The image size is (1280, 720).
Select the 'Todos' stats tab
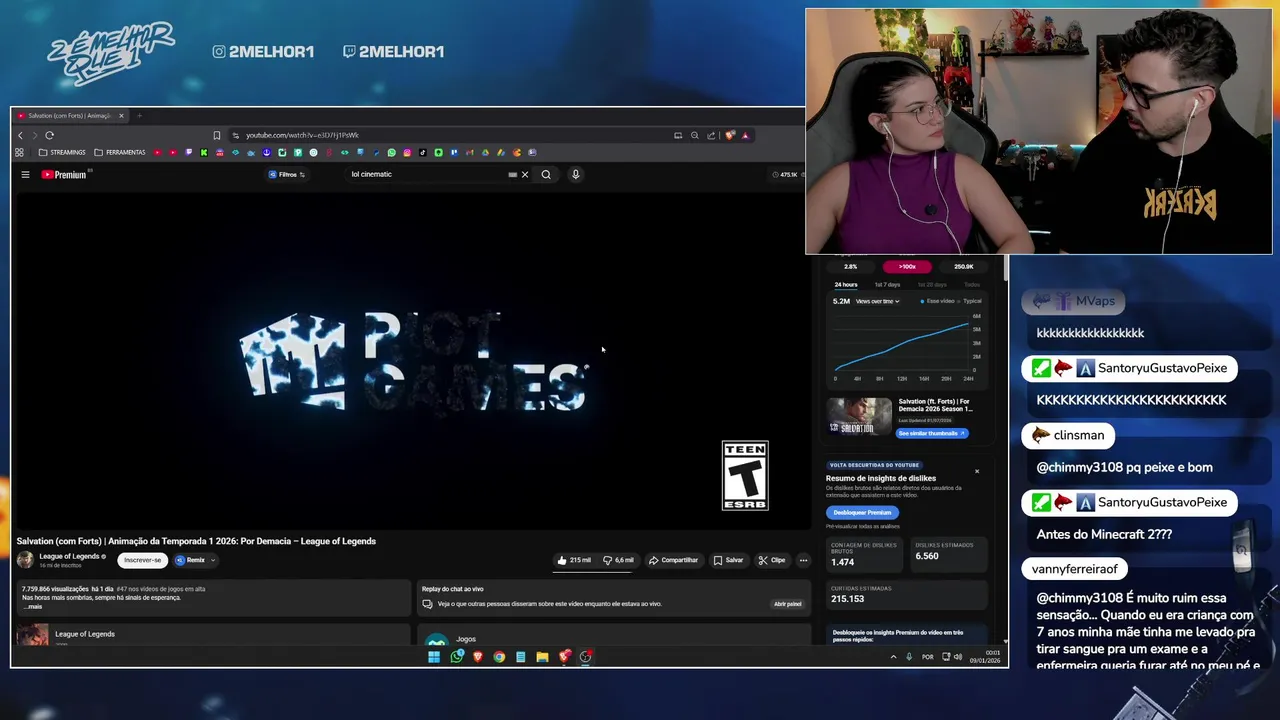coord(972,285)
